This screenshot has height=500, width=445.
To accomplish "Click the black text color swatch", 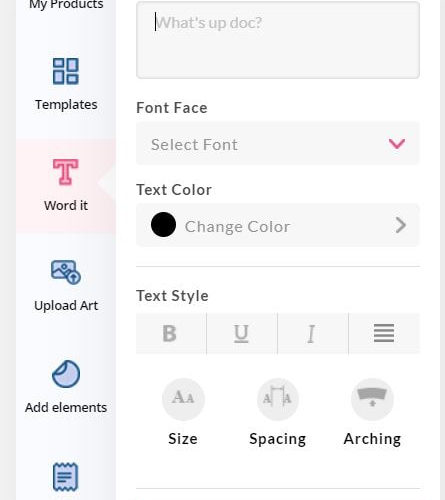I will point(163,225).
